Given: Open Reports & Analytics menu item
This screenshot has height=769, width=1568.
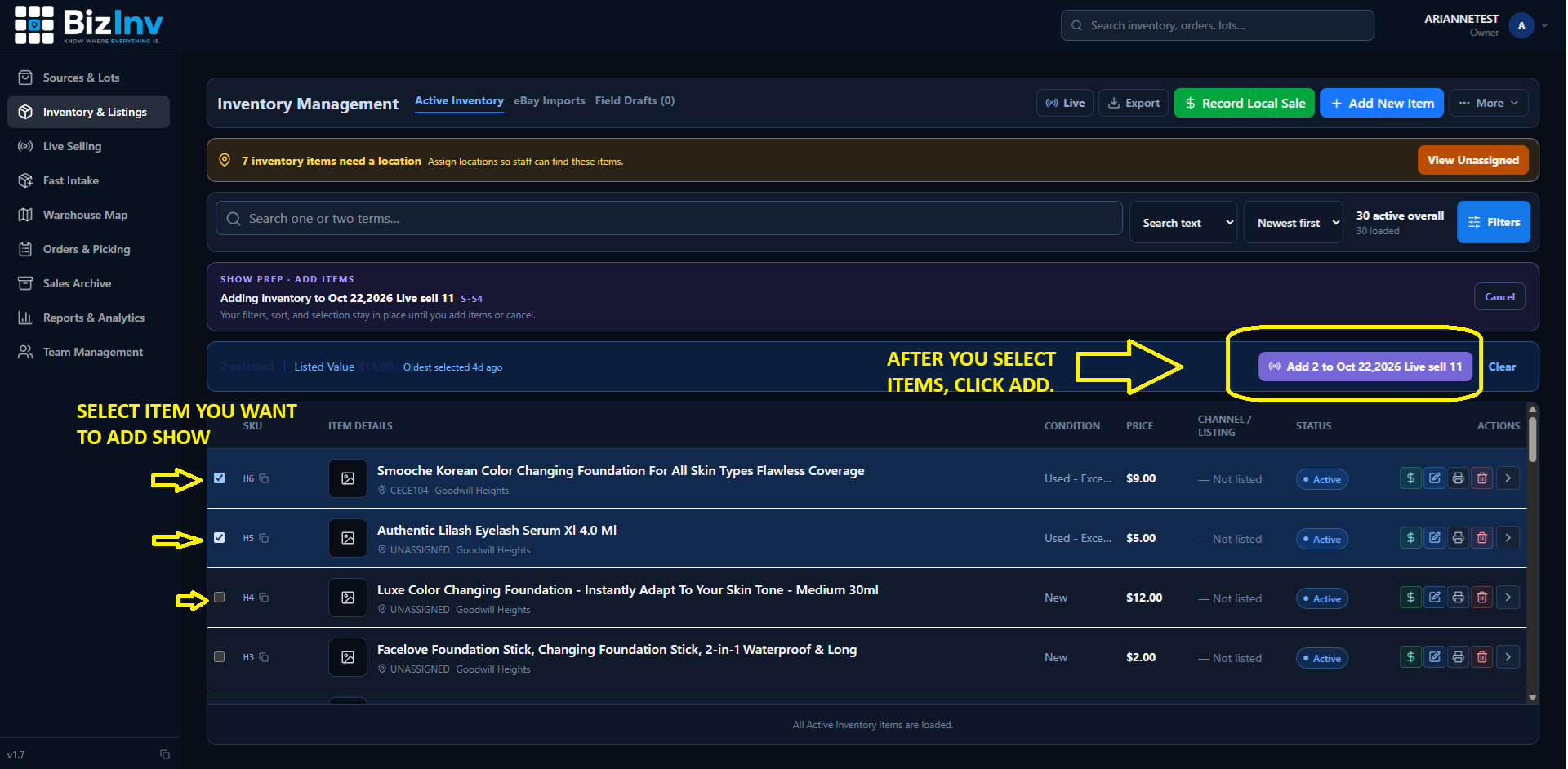Looking at the screenshot, I should 88,318.
